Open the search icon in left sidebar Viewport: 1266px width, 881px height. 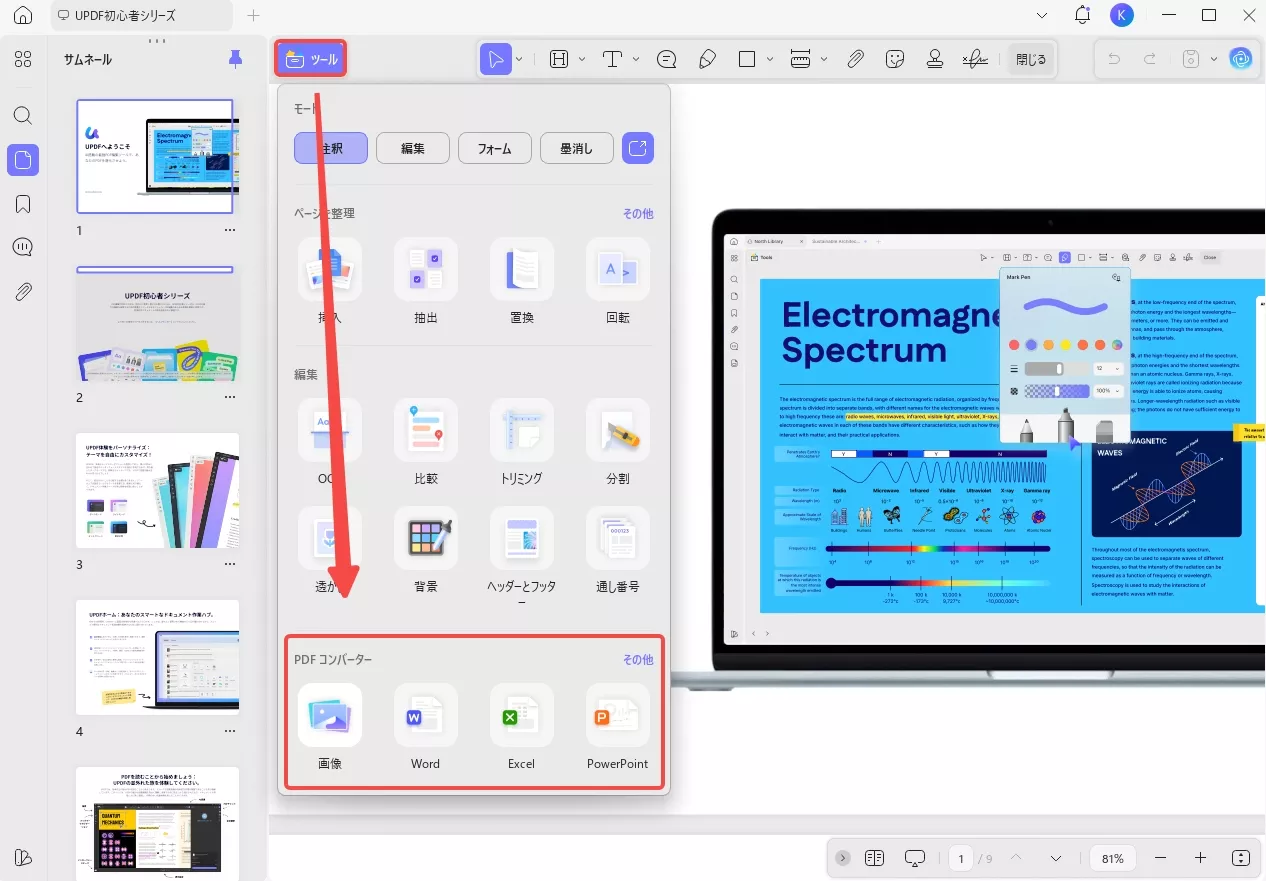tap(23, 115)
